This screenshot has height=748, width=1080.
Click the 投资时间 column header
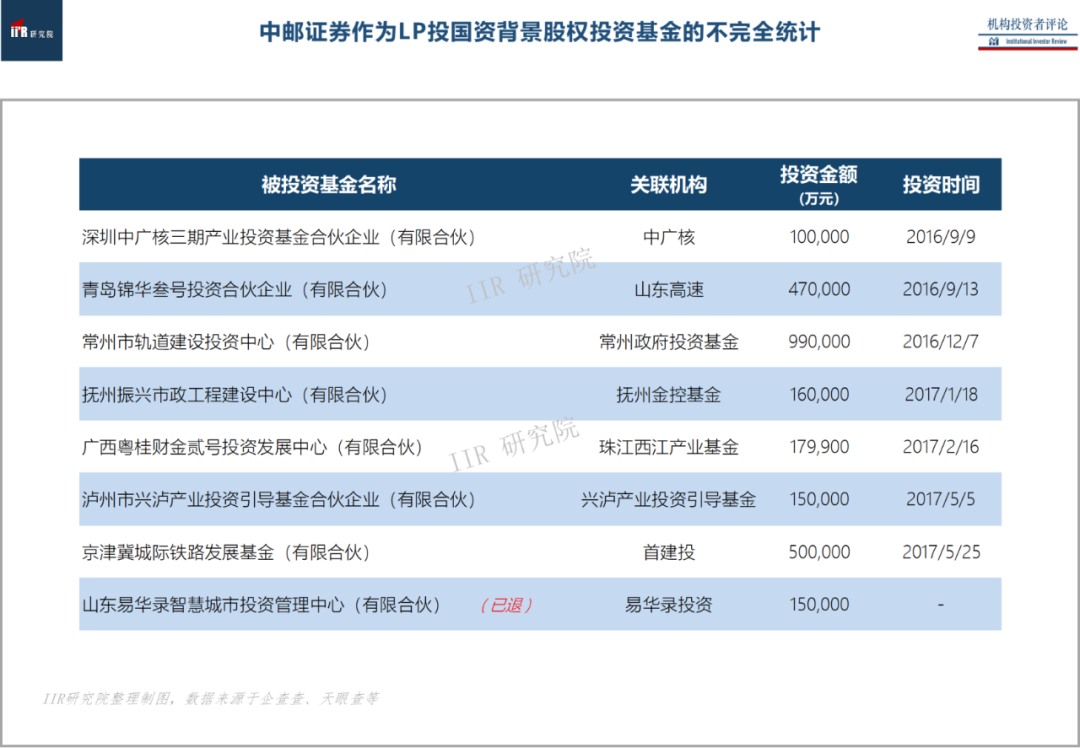[x=941, y=185]
